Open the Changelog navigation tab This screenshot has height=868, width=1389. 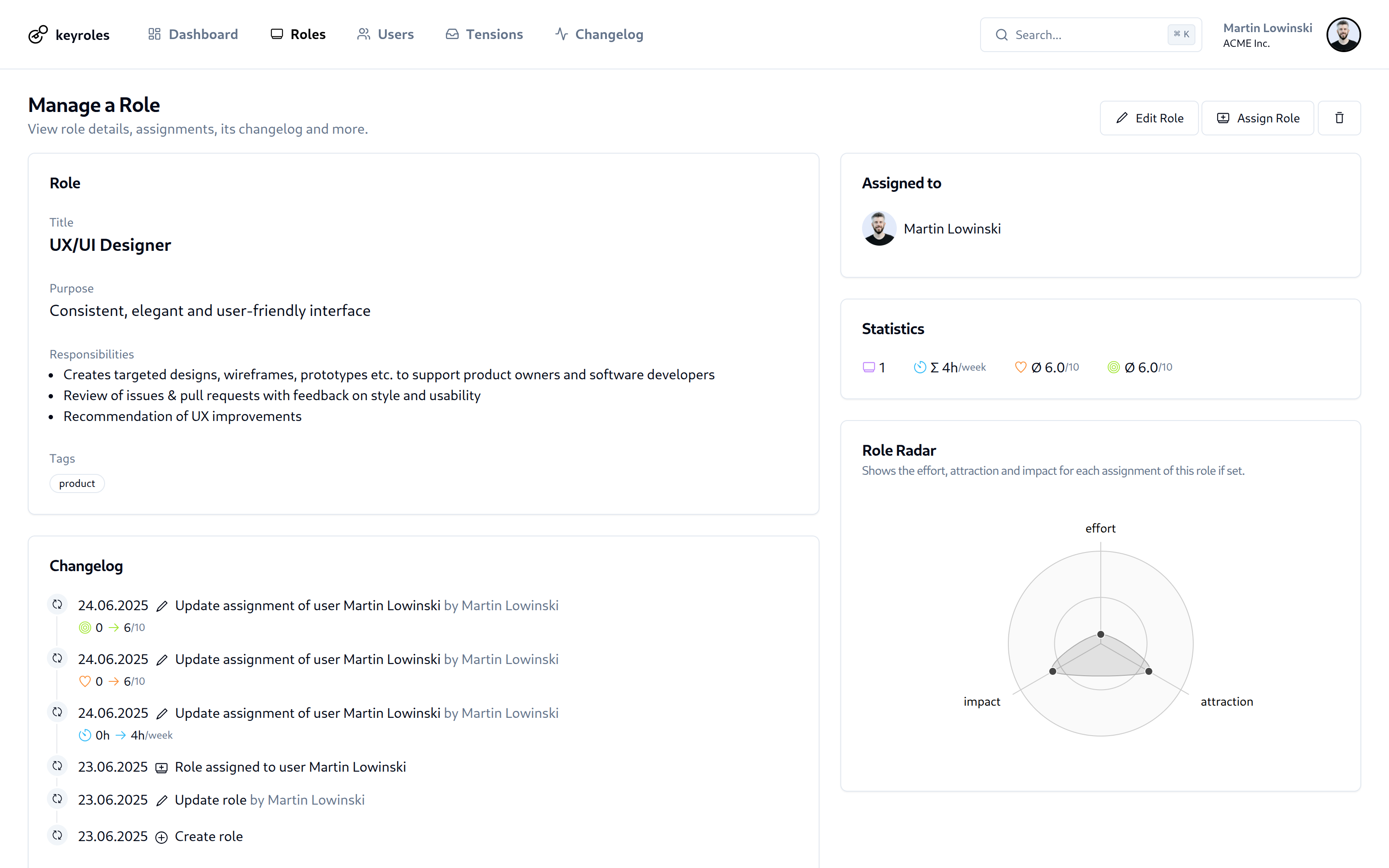599,34
